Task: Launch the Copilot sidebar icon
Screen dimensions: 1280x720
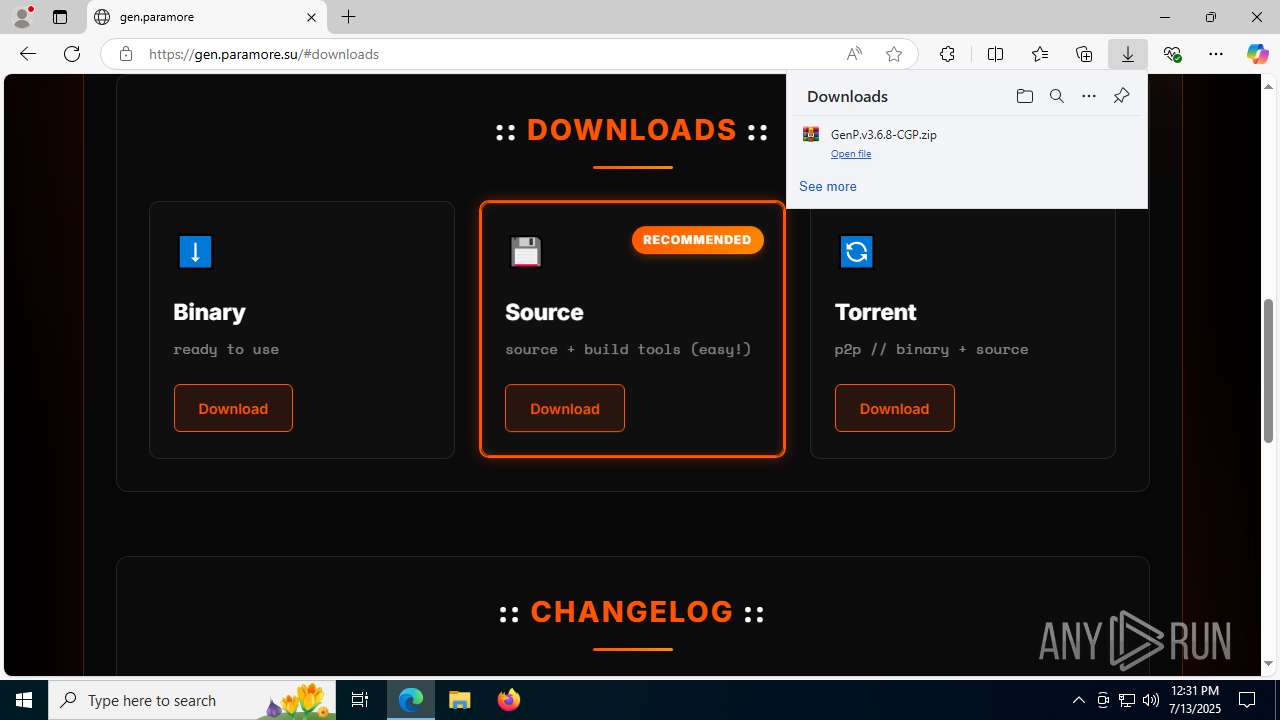Action: coord(1257,54)
